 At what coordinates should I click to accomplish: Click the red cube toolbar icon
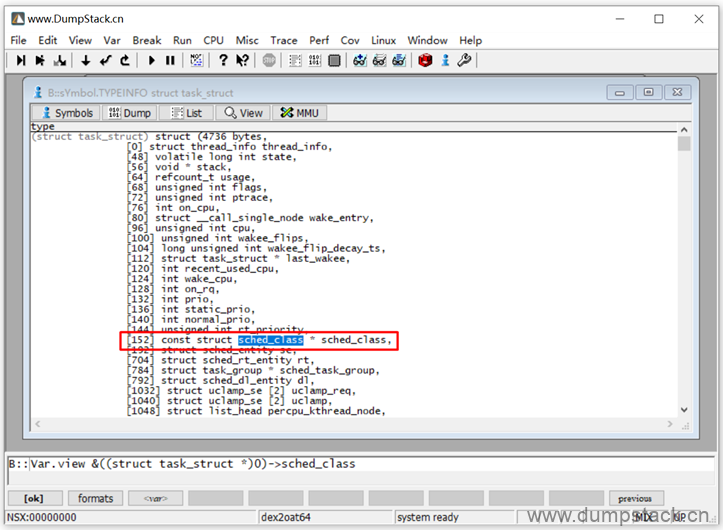pyautogui.click(x=425, y=61)
